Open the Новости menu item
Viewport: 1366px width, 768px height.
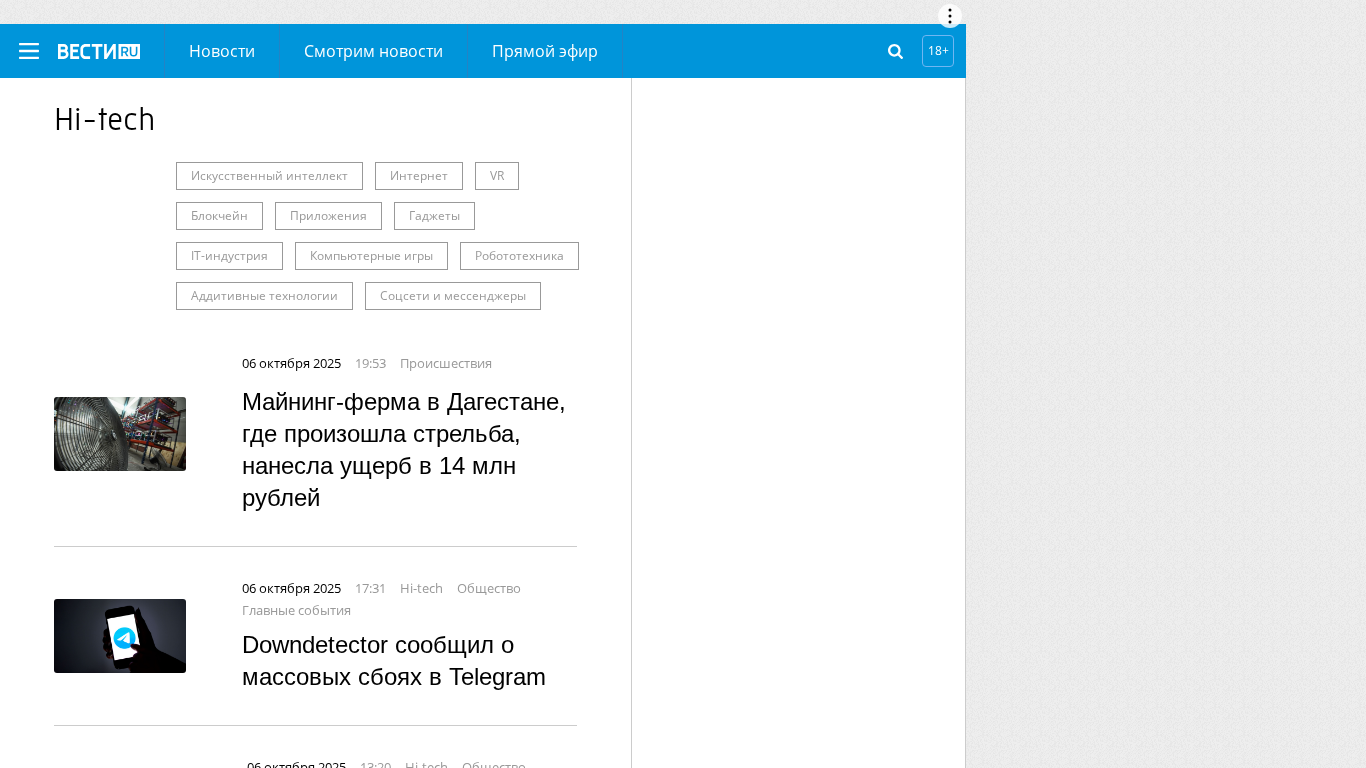pos(222,51)
